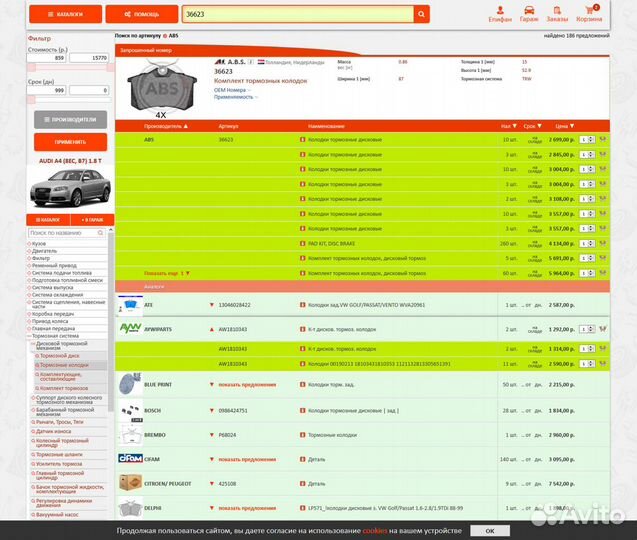Add 5 964,00 р. offer to cart
Image resolution: width=637 pixels, height=540 pixels.
[x=603, y=273]
